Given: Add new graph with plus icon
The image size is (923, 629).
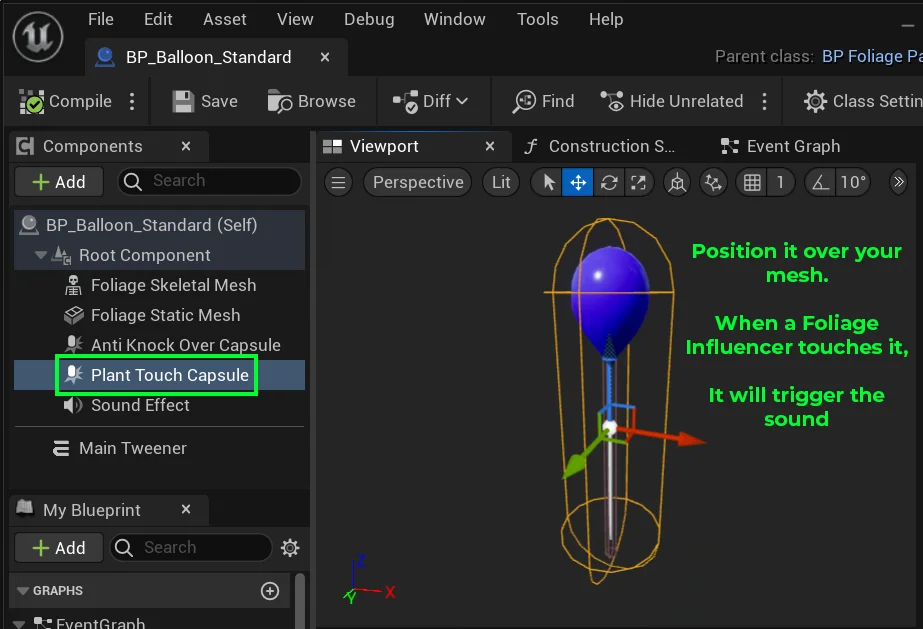Looking at the screenshot, I should click(270, 591).
